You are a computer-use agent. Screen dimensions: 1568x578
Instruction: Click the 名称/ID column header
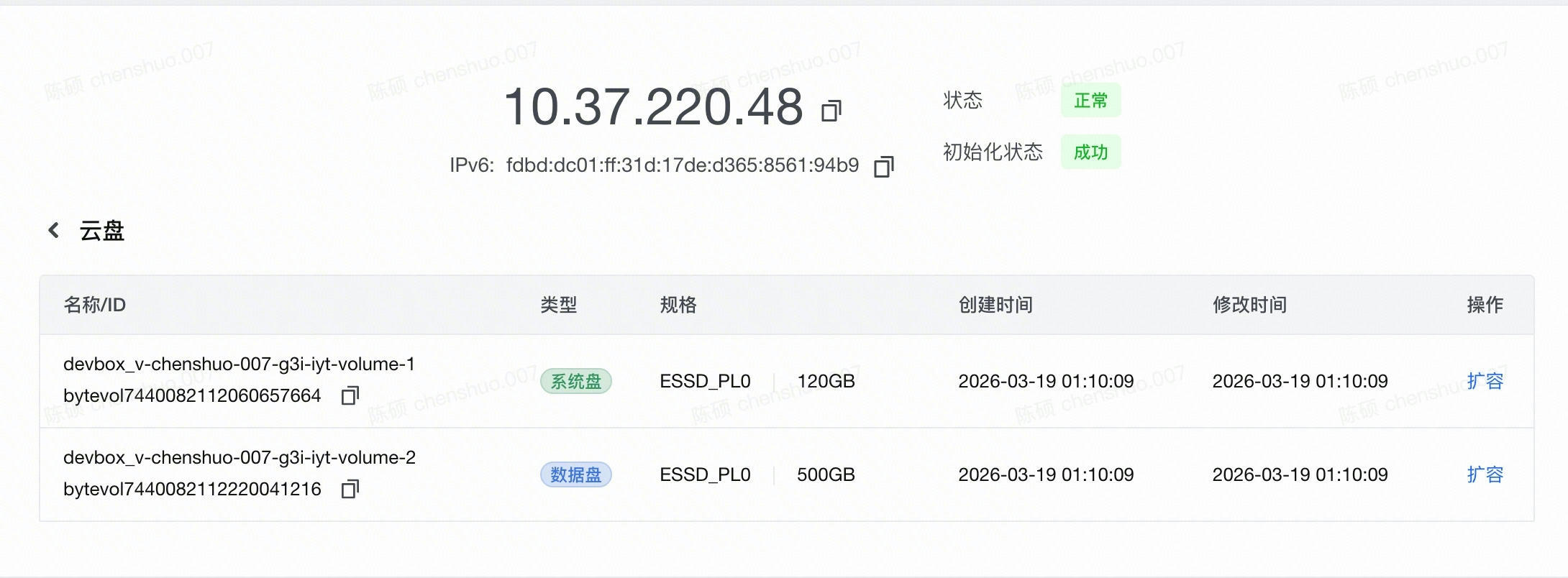(94, 305)
